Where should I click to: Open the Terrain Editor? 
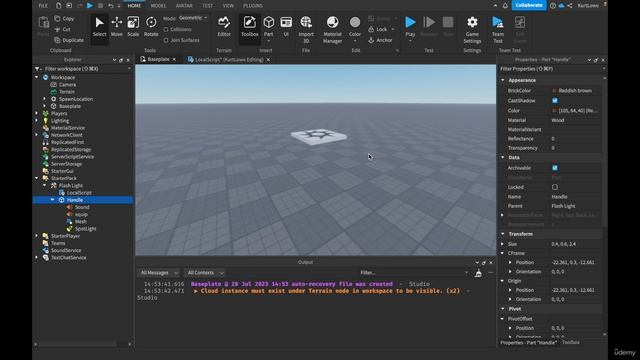click(224, 27)
